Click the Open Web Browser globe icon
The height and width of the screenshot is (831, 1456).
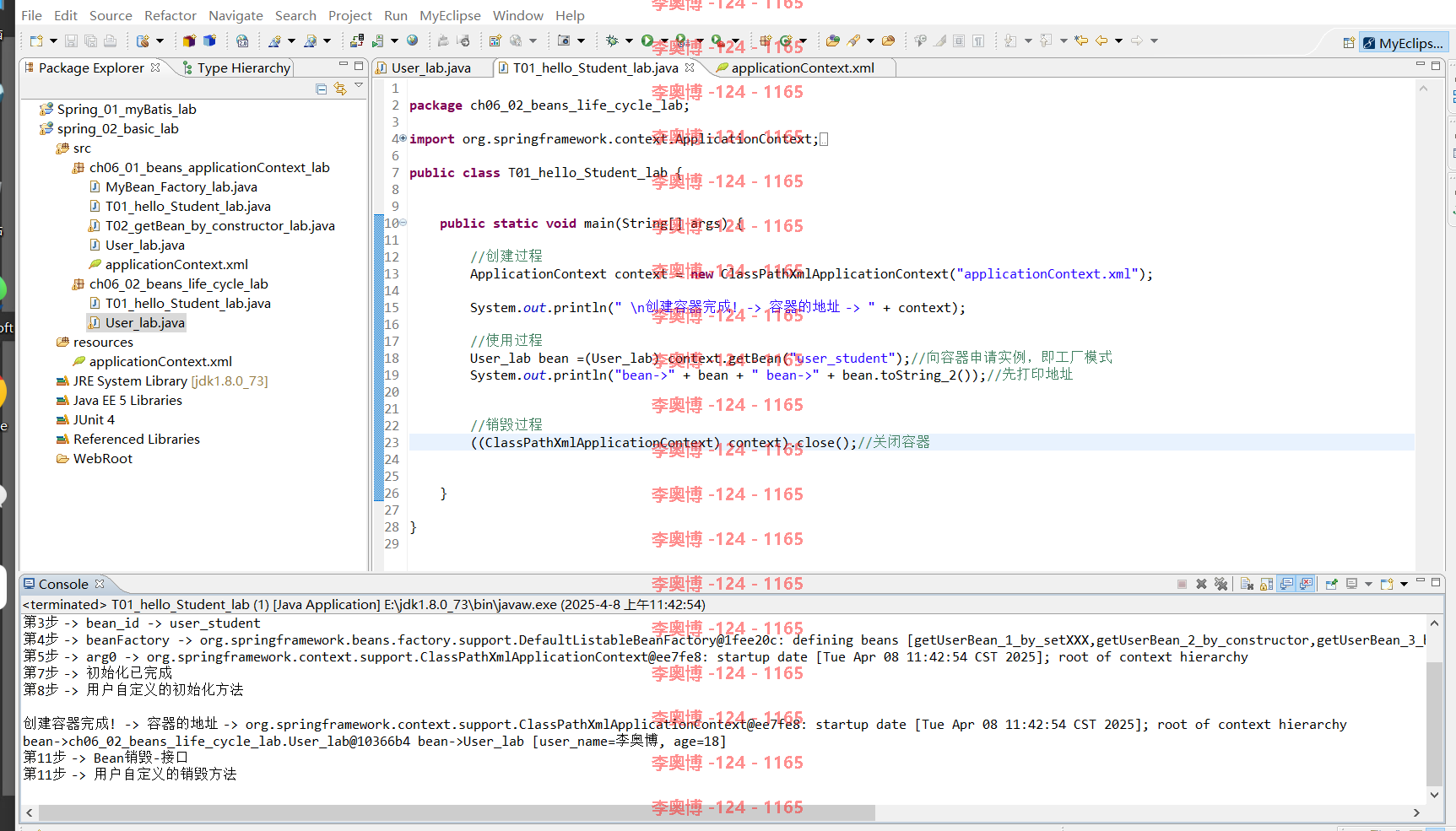(413, 40)
